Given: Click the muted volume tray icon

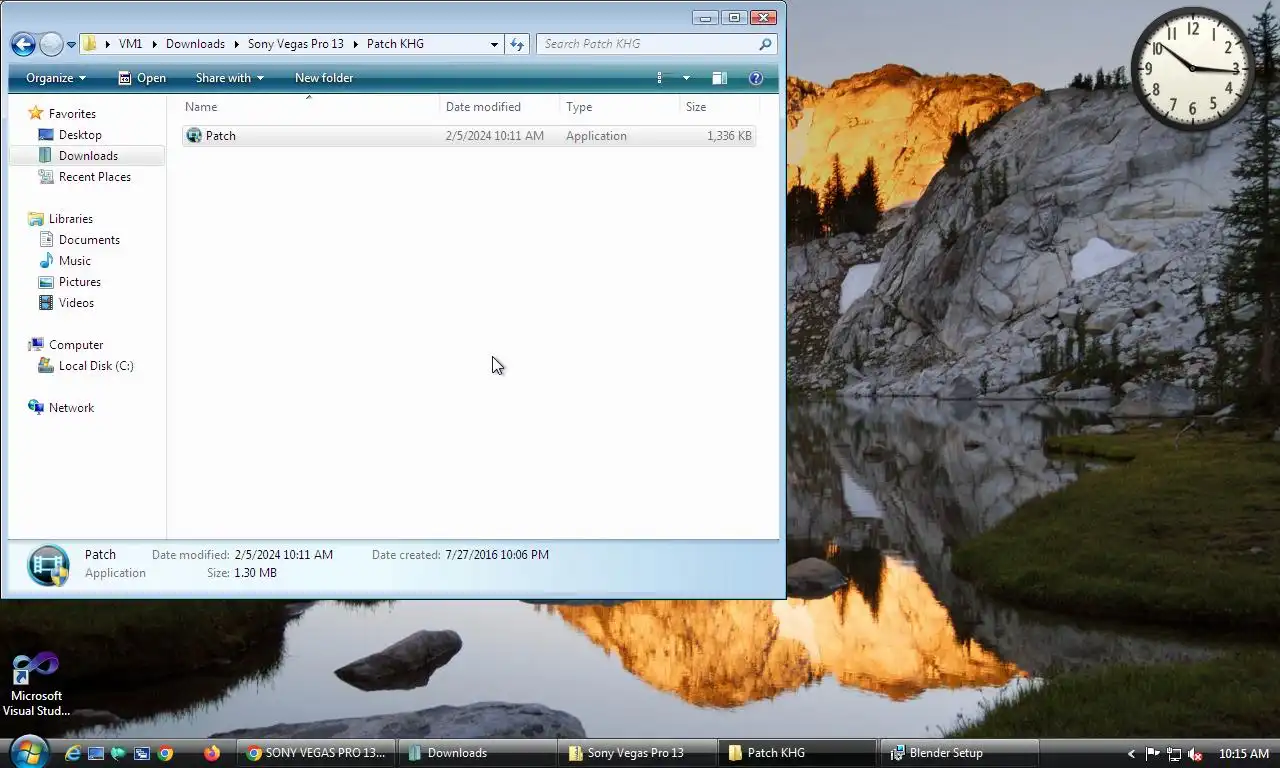Looking at the screenshot, I should pyautogui.click(x=1195, y=754).
